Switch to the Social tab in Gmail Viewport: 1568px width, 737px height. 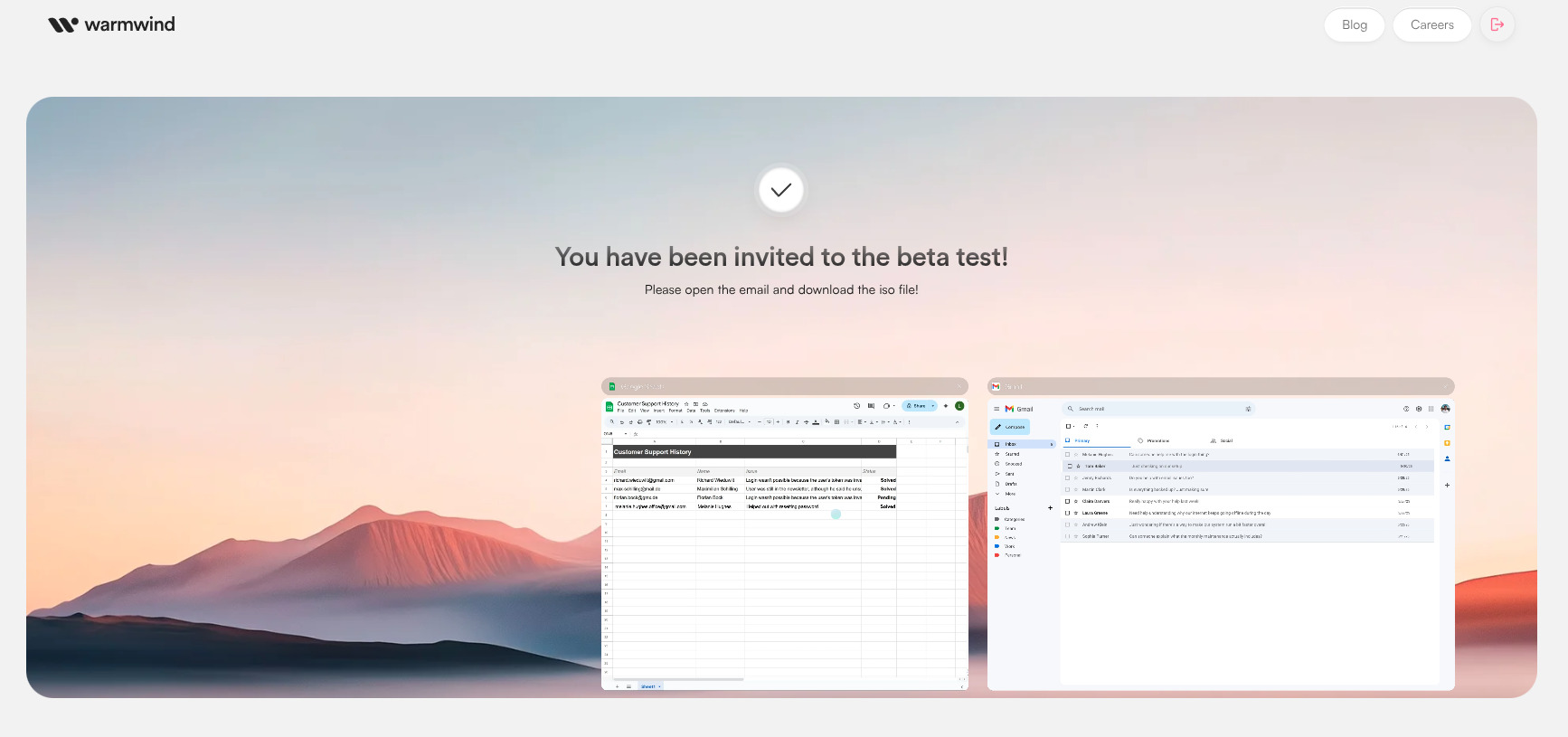[x=1222, y=441]
